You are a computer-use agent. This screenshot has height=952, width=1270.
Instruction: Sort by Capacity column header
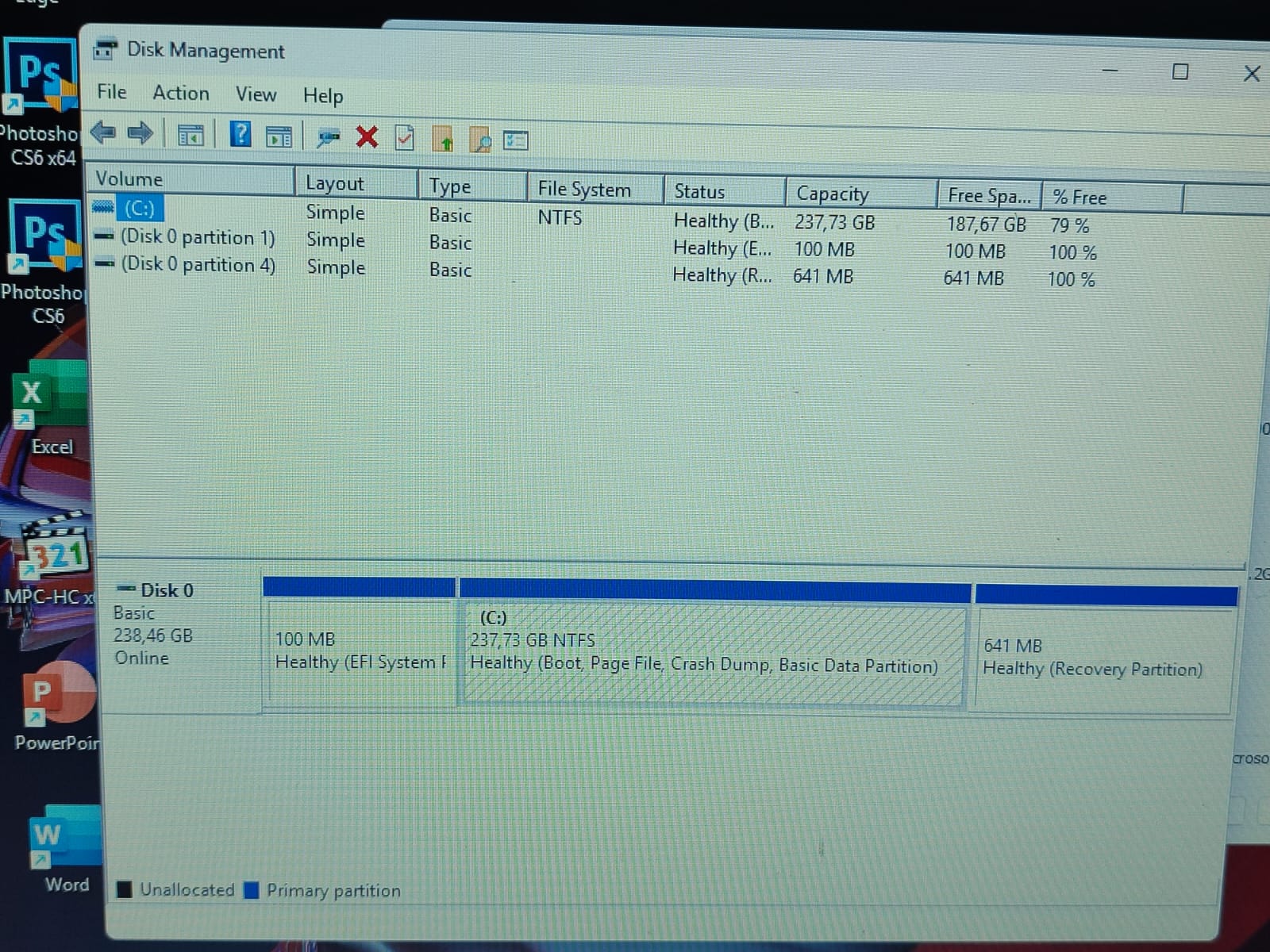832,194
